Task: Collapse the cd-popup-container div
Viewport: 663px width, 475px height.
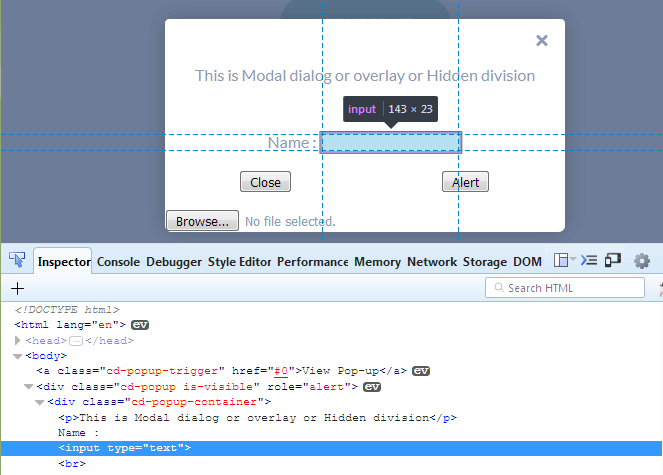Action: coord(39,402)
